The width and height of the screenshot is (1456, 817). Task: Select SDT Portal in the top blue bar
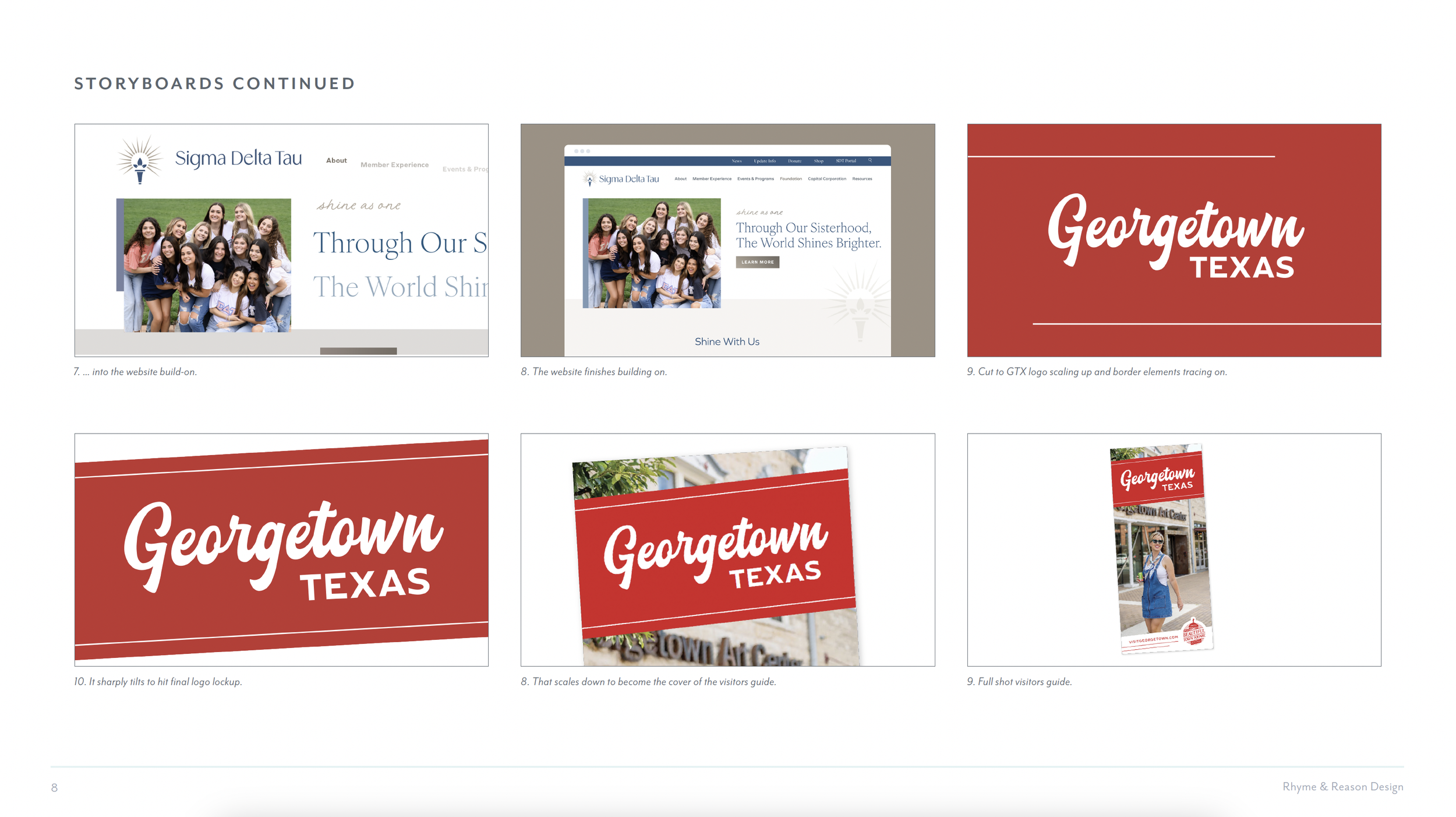click(x=846, y=161)
